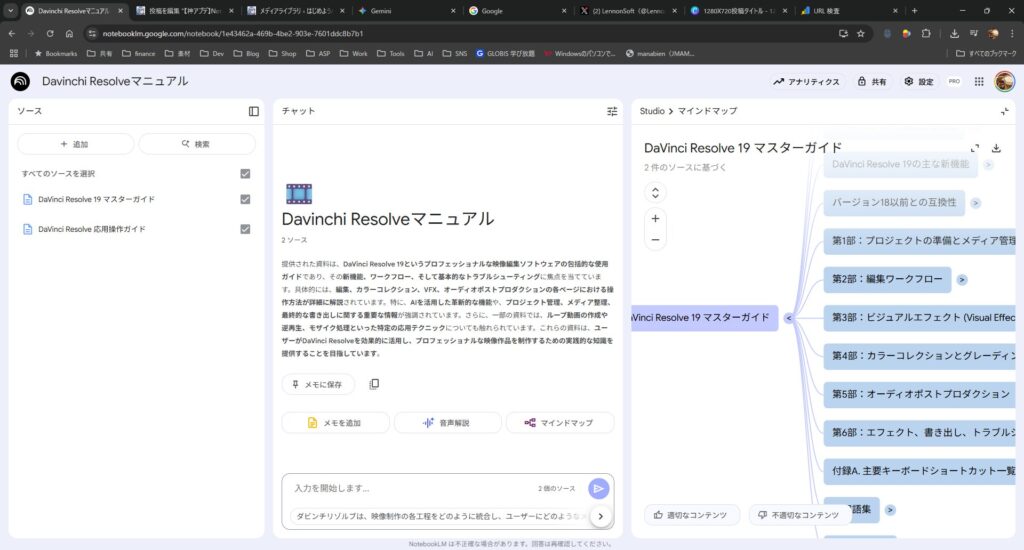This screenshot has width=1024, height=550.
Task: Click the 共有 share button
Action: coord(872,82)
